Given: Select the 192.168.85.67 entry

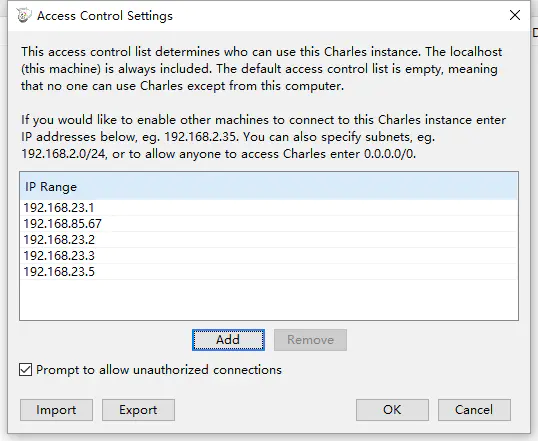Looking at the screenshot, I should [x=269, y=224].
